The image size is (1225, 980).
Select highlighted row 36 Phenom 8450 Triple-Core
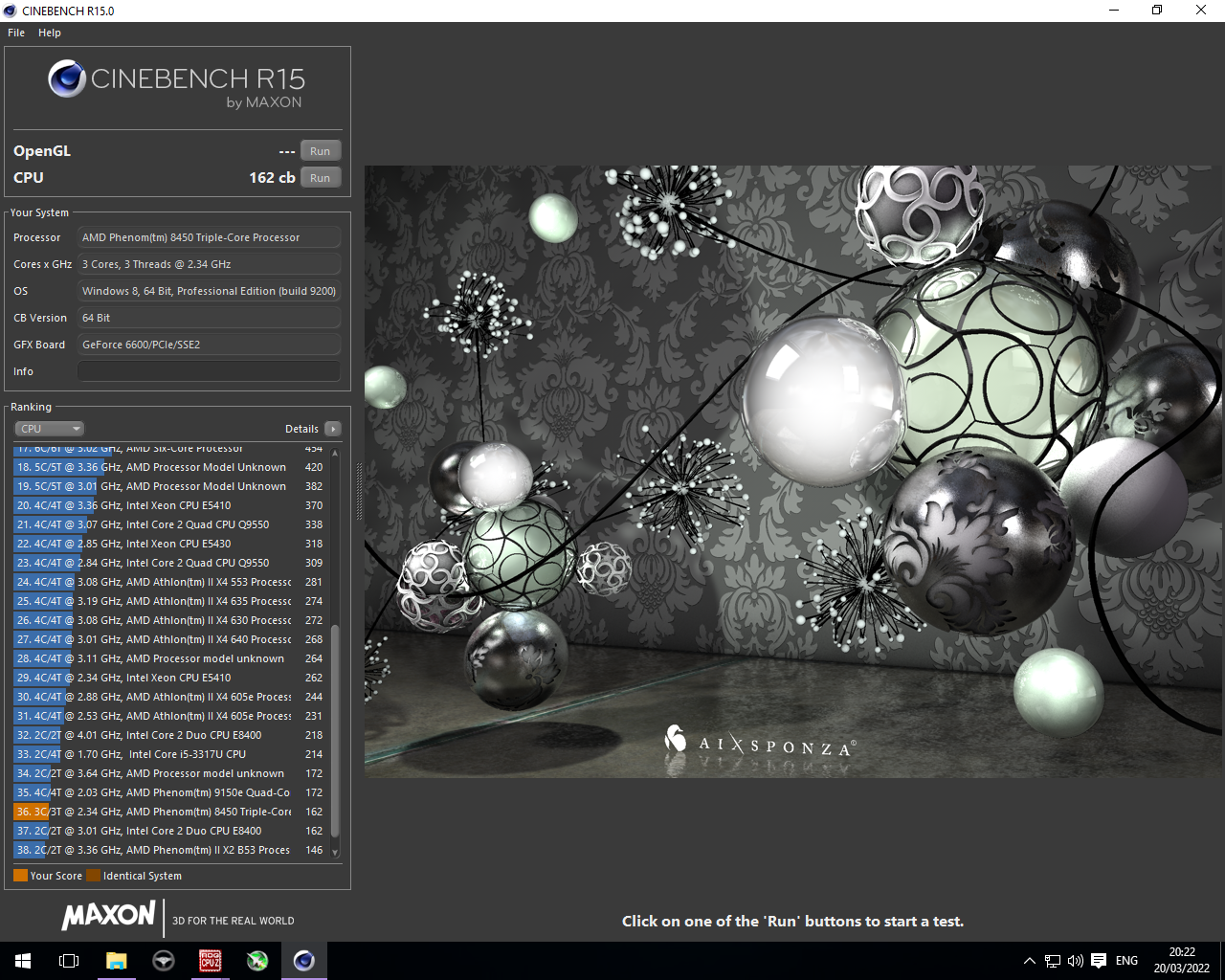[170, 812]
